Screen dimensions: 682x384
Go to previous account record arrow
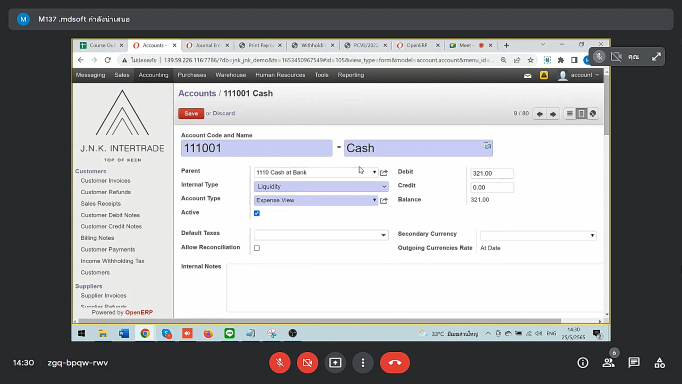(540, 114)
